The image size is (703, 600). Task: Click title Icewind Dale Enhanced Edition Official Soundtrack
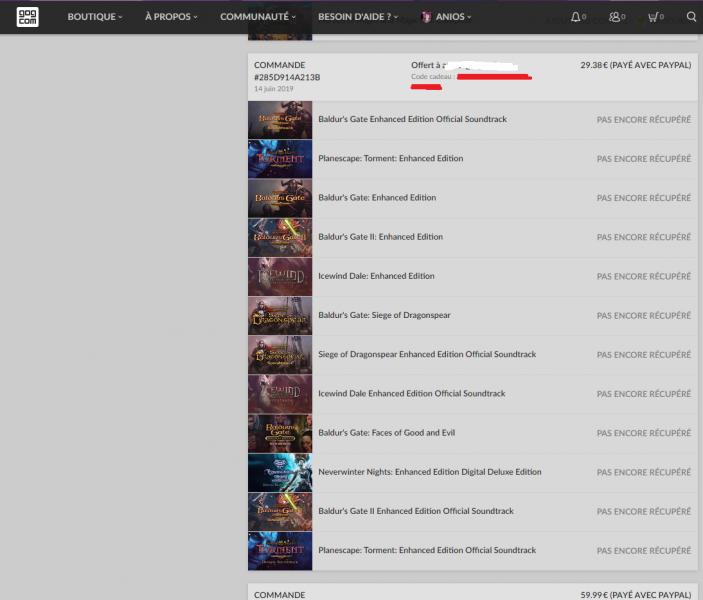coord(412,393)
